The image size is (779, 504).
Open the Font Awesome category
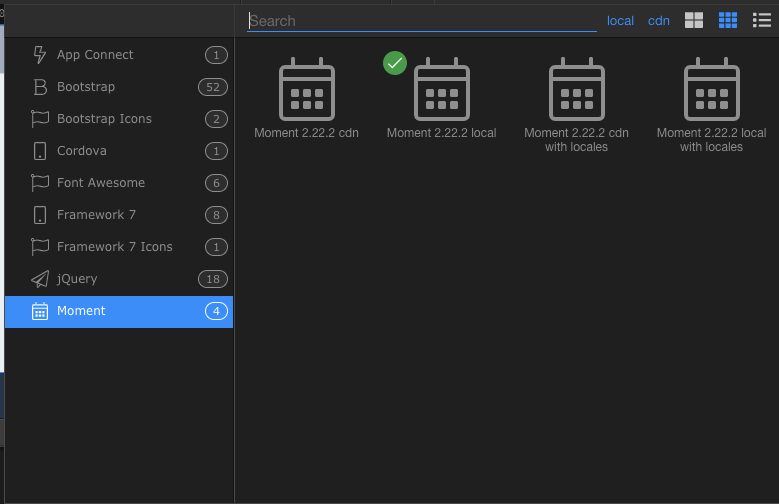tap(119, 183)
